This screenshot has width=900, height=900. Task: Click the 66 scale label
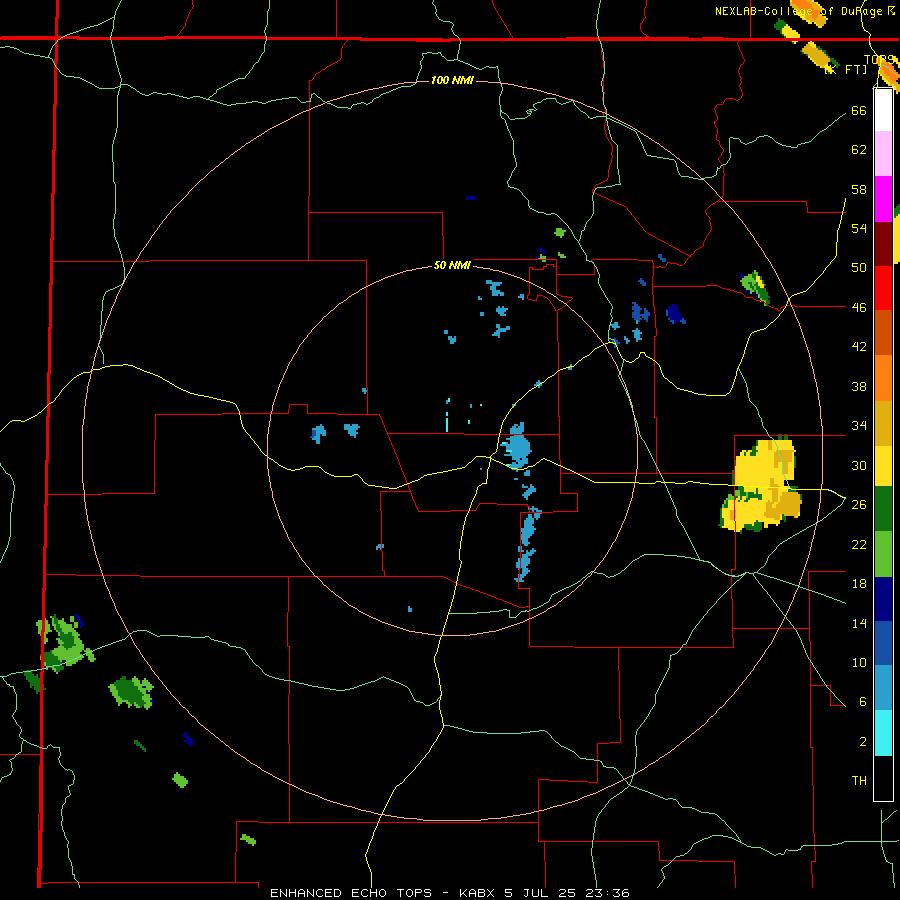click(x=859, y=110)
